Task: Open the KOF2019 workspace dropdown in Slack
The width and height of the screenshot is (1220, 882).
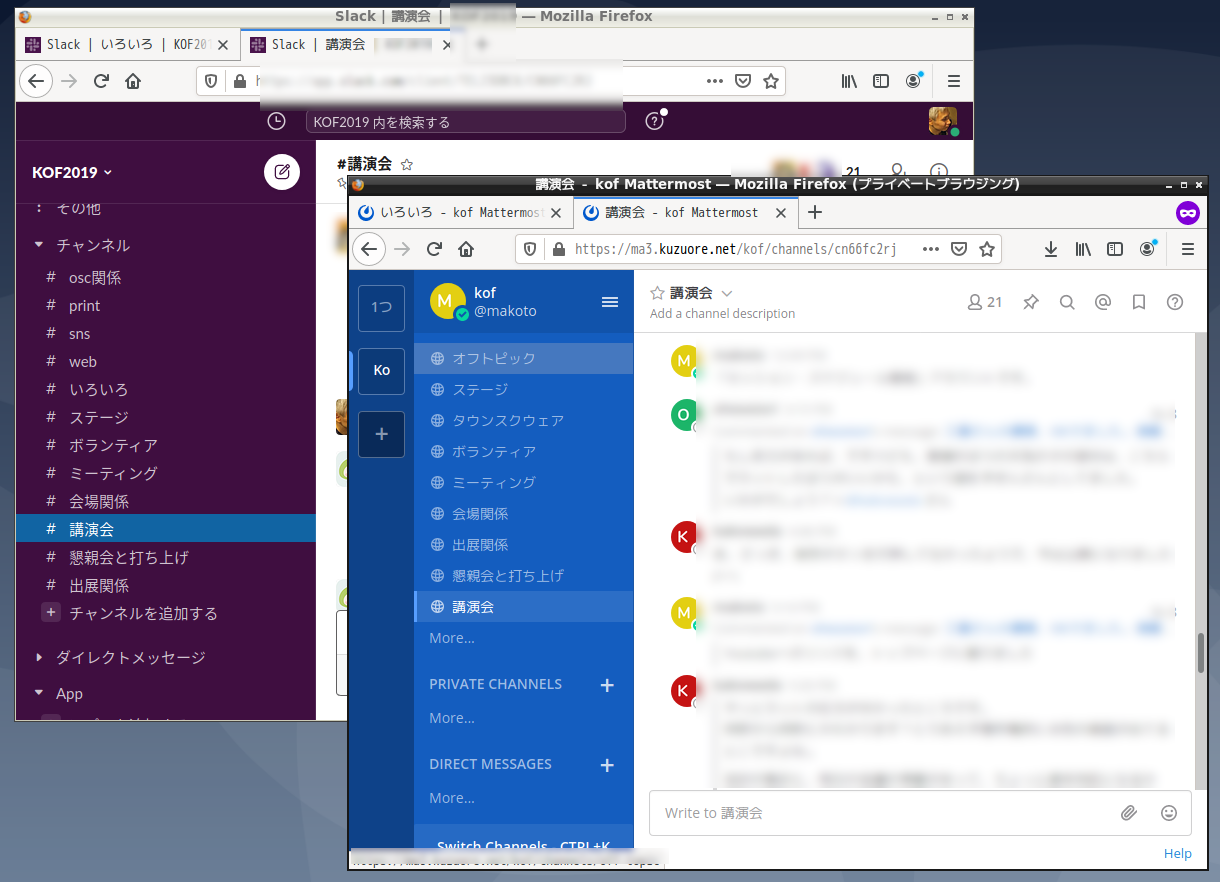Action: click(x=72, y=172)
